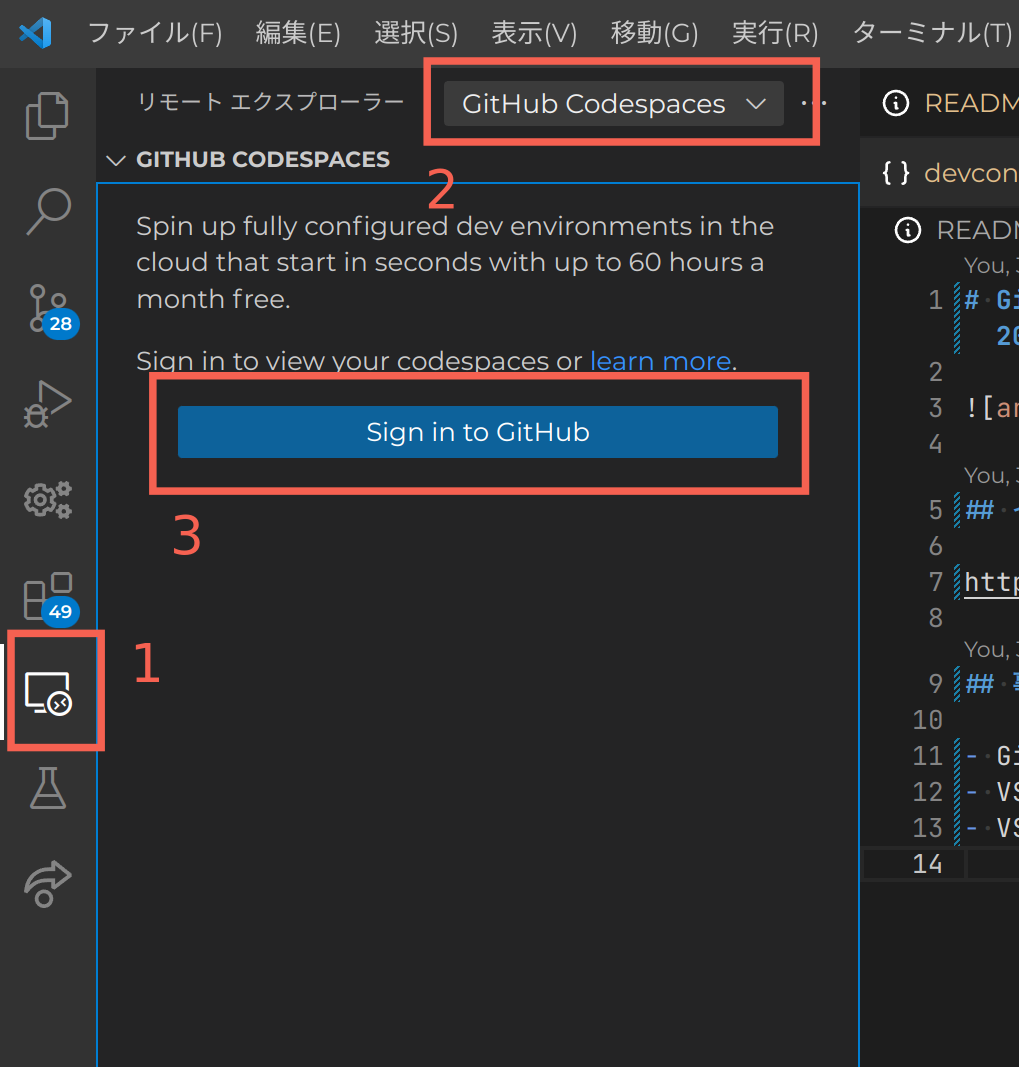Image resolution: width=1019 pixels, height=1067 pixels.
Task: Open Extensions view with 49 badge
Action: click(x=48, y=597)
